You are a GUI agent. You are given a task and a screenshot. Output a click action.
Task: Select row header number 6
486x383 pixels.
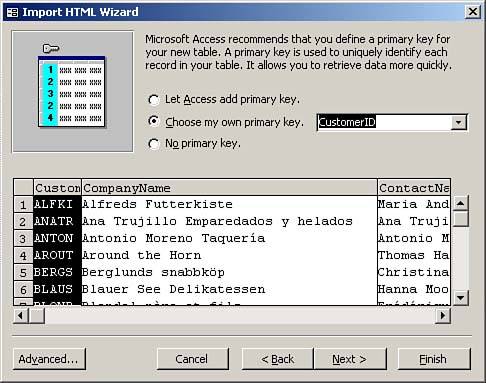pyautogui.click(x=23, y=289)
